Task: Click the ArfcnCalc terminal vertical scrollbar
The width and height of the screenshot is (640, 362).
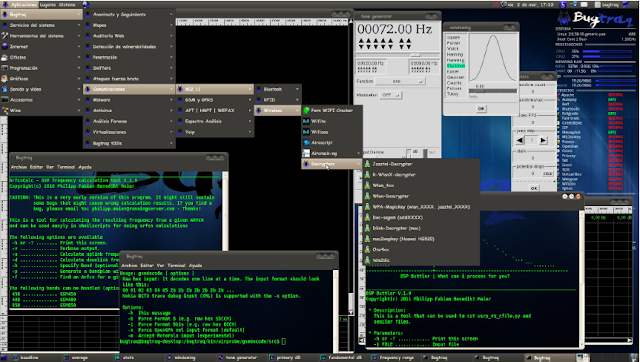Action: pyautogui.click(x=225, y=211)
